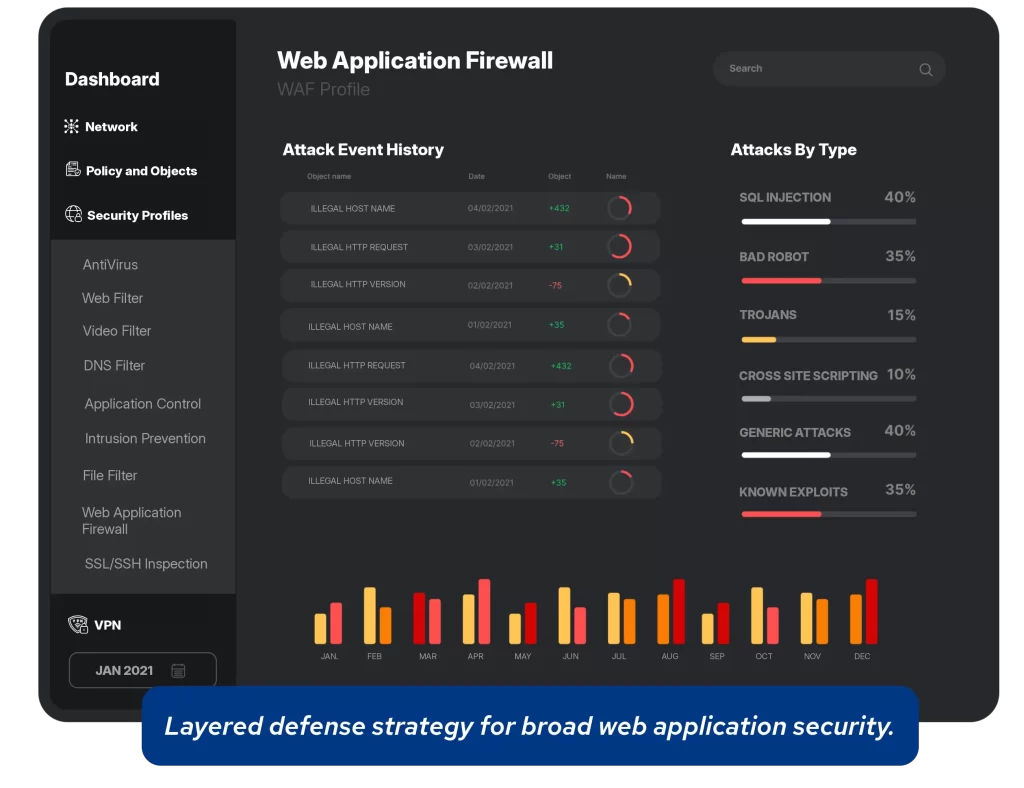Open the JAN 2021 date selector

click(x=142, y=670)
